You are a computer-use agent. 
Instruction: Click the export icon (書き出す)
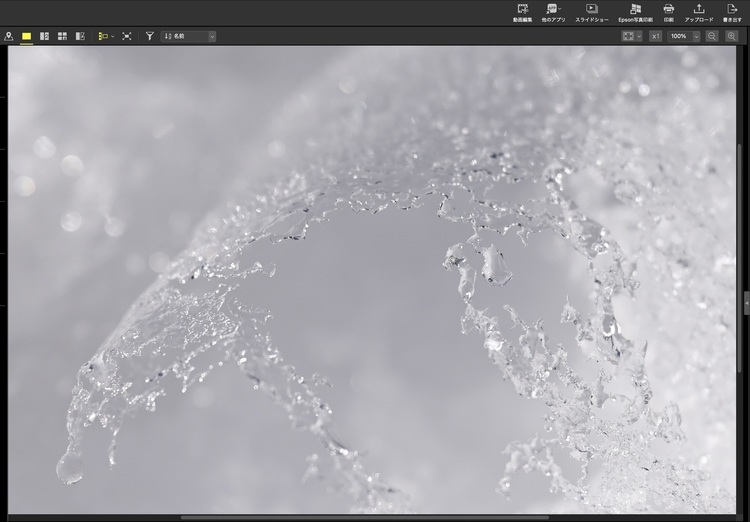click(732, 11)
